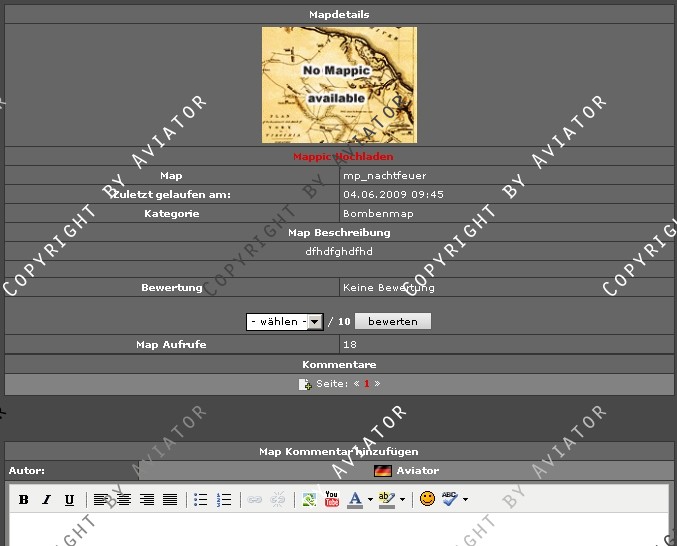677x546 pixels.
Task: Toggle bold formatting in comment editor
Action: click(x=23, y=500)
